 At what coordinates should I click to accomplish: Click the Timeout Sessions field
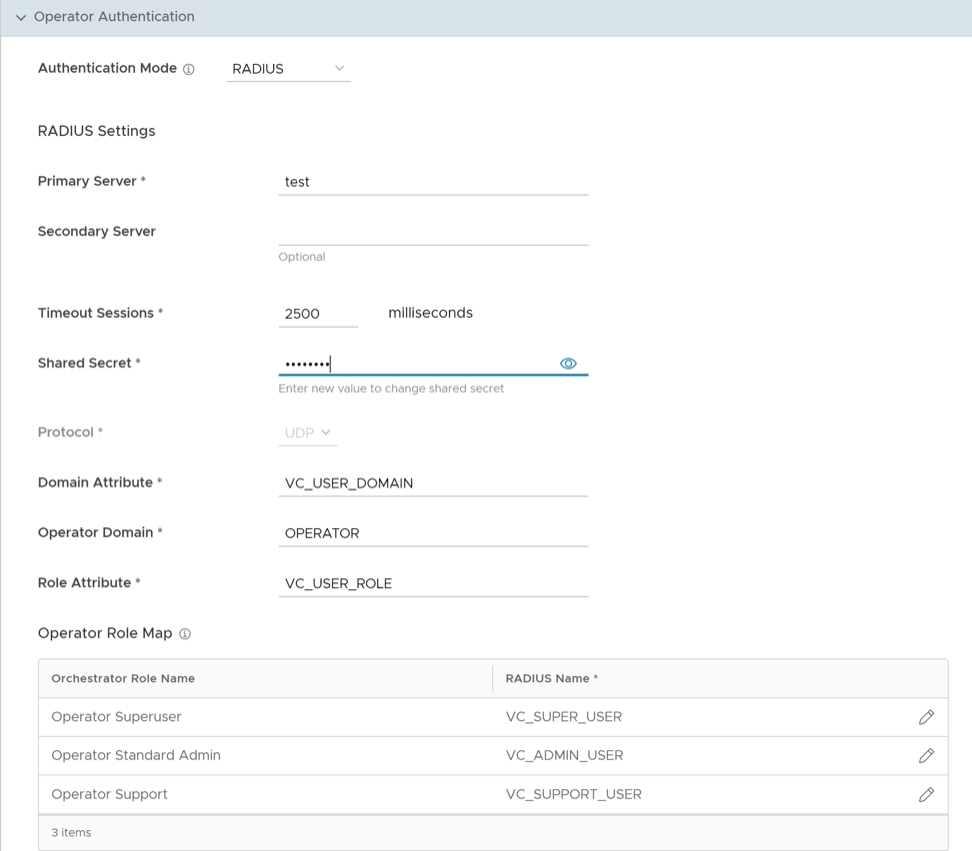317,314
